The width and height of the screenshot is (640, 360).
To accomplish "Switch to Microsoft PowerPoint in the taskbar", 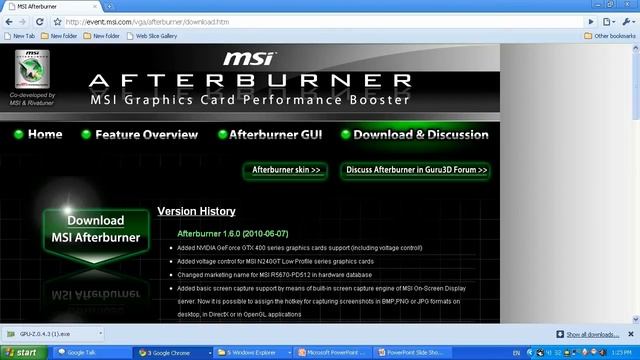I will pos(332,352).
